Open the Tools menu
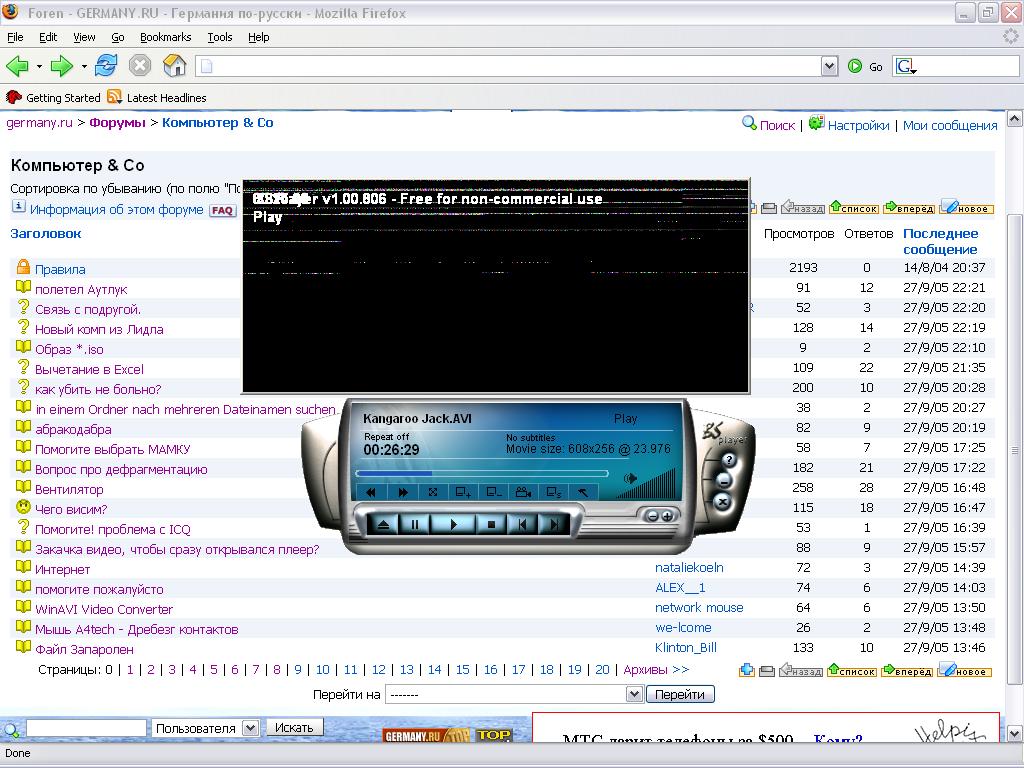The height and width of the screenshot is (768, 1024). (220, 37)
